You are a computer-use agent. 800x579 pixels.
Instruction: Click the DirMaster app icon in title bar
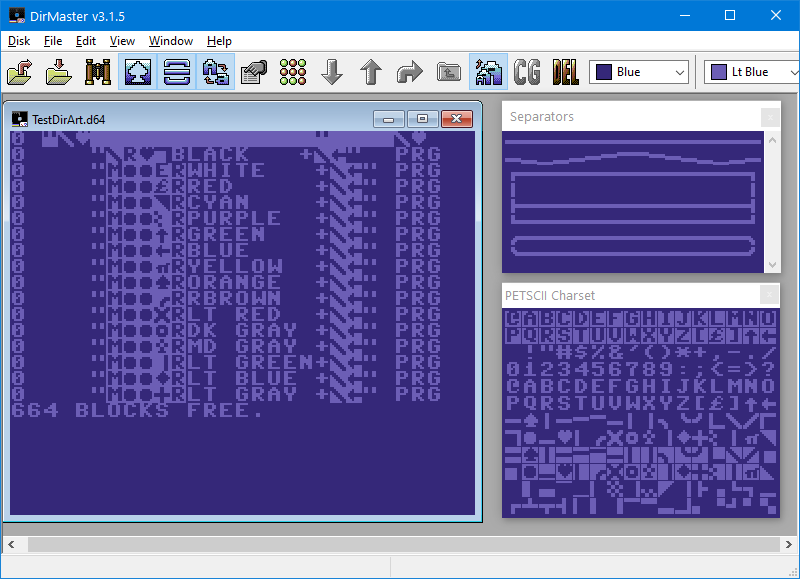tap(17, 16)
